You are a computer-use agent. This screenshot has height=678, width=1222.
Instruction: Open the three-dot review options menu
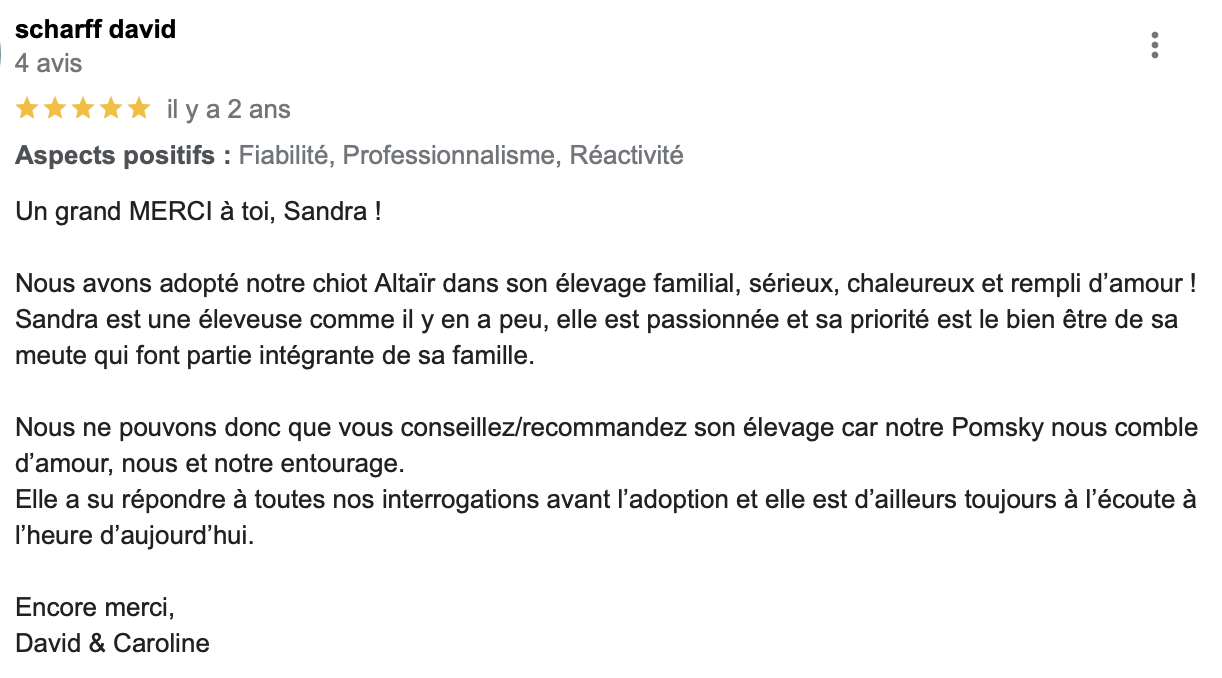click(1155, 45)
